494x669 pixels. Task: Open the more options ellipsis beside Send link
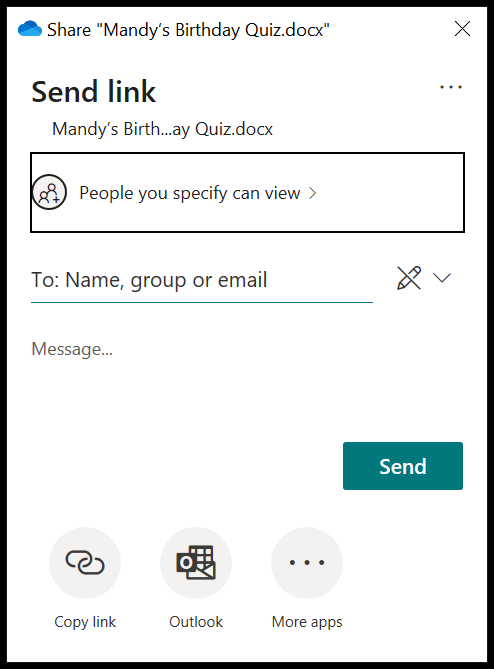[x=451, y=87]
